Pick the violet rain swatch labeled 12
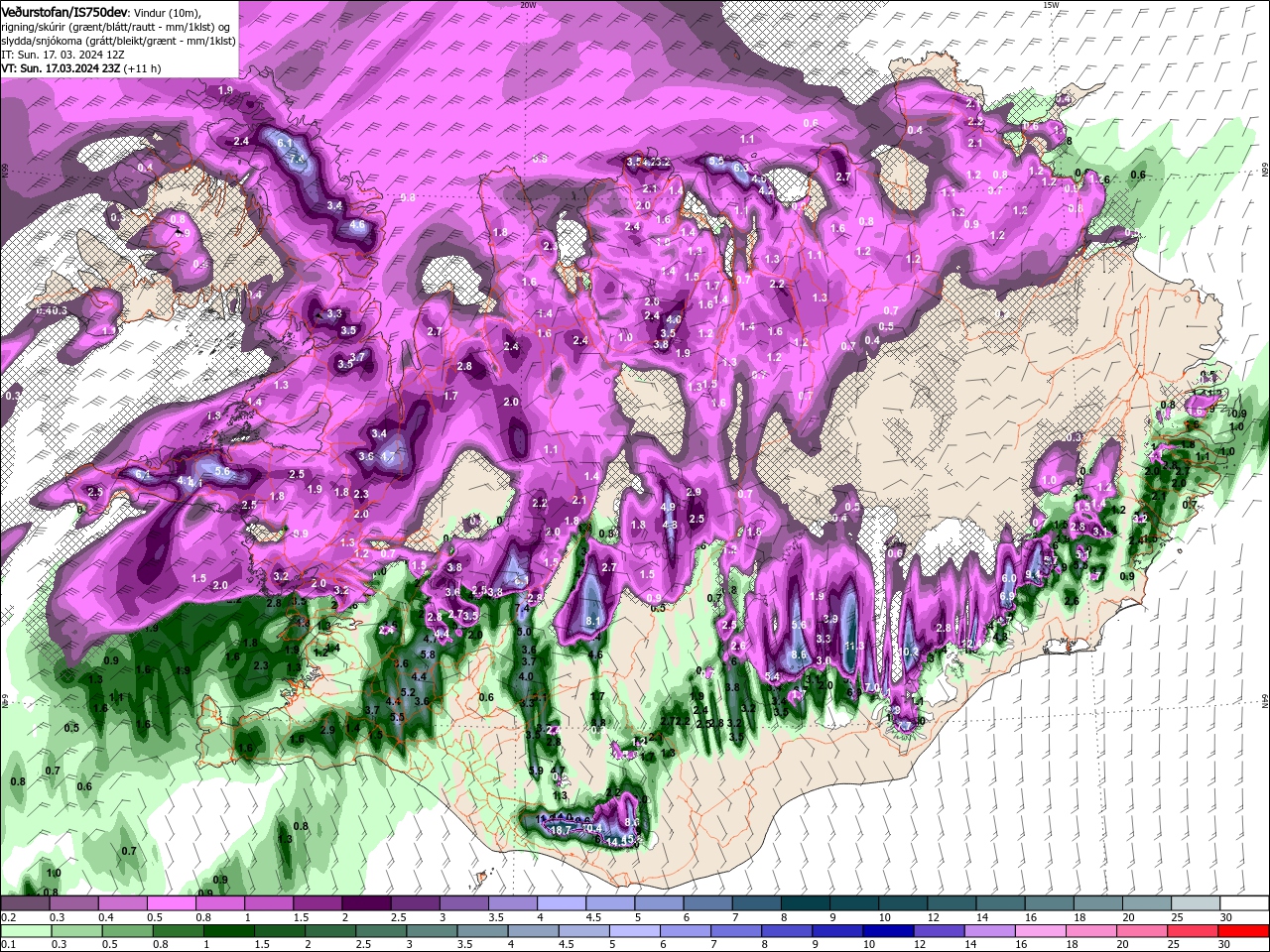This screenshot has width=1270, height=952. (x=941, y=931)
